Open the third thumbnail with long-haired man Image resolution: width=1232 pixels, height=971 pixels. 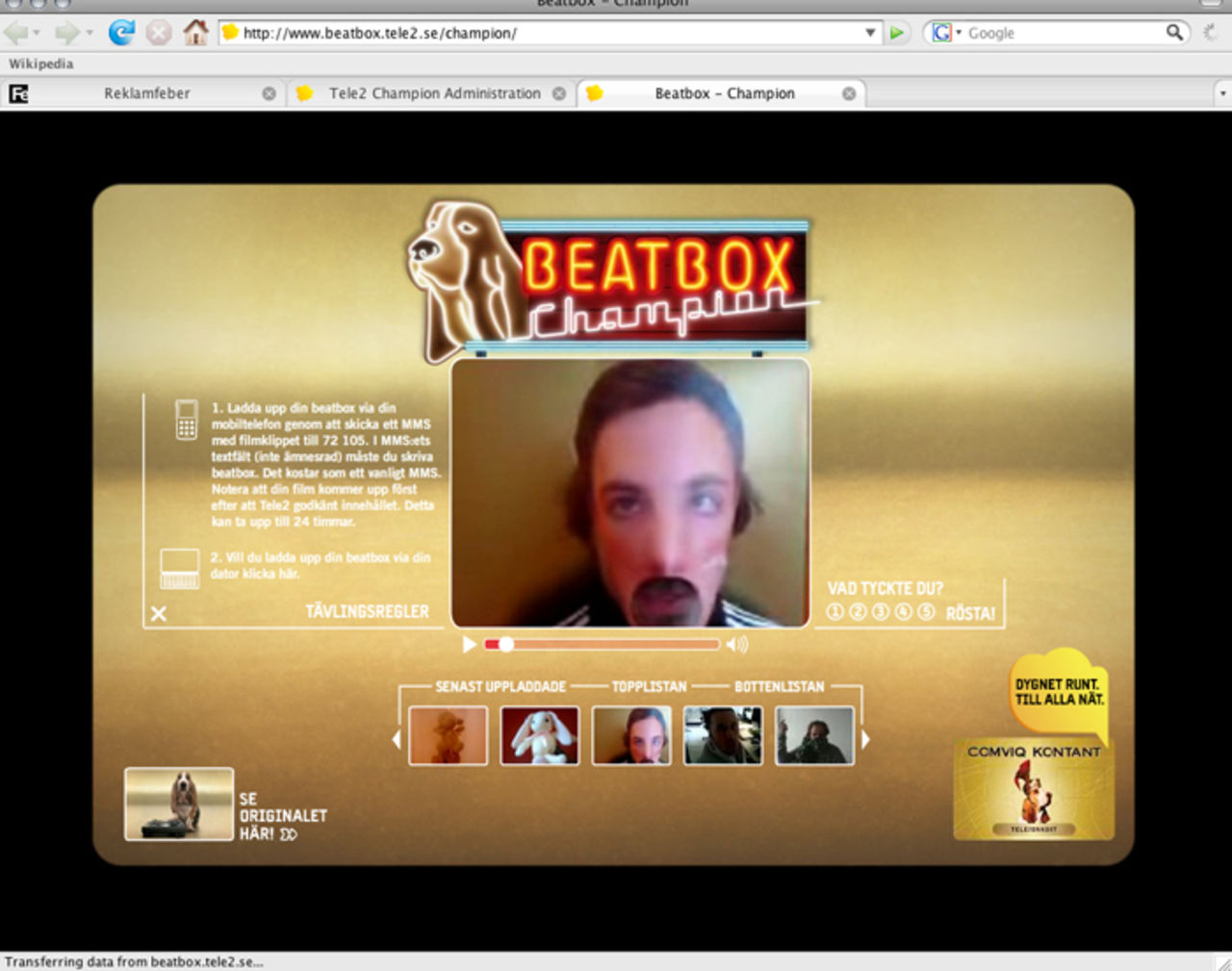click(x=631, y=735)
